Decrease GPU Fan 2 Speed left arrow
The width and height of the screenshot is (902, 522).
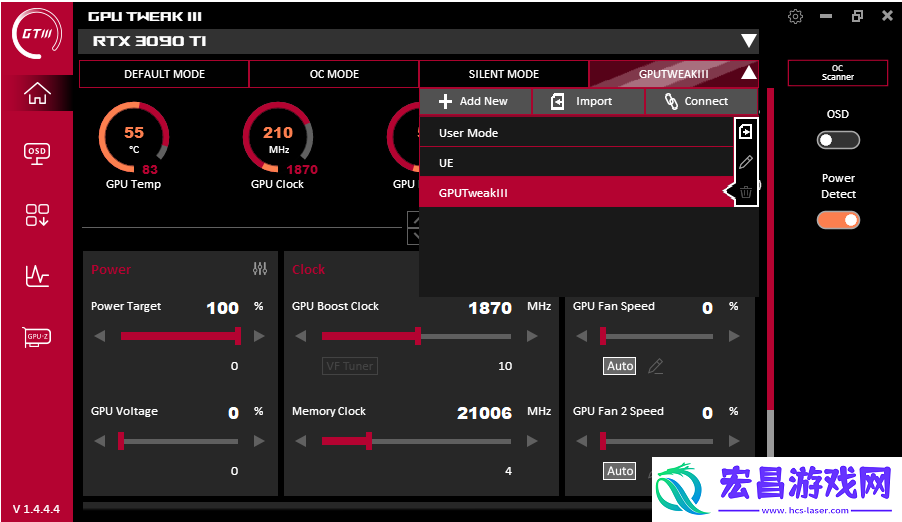coord(582,441)
